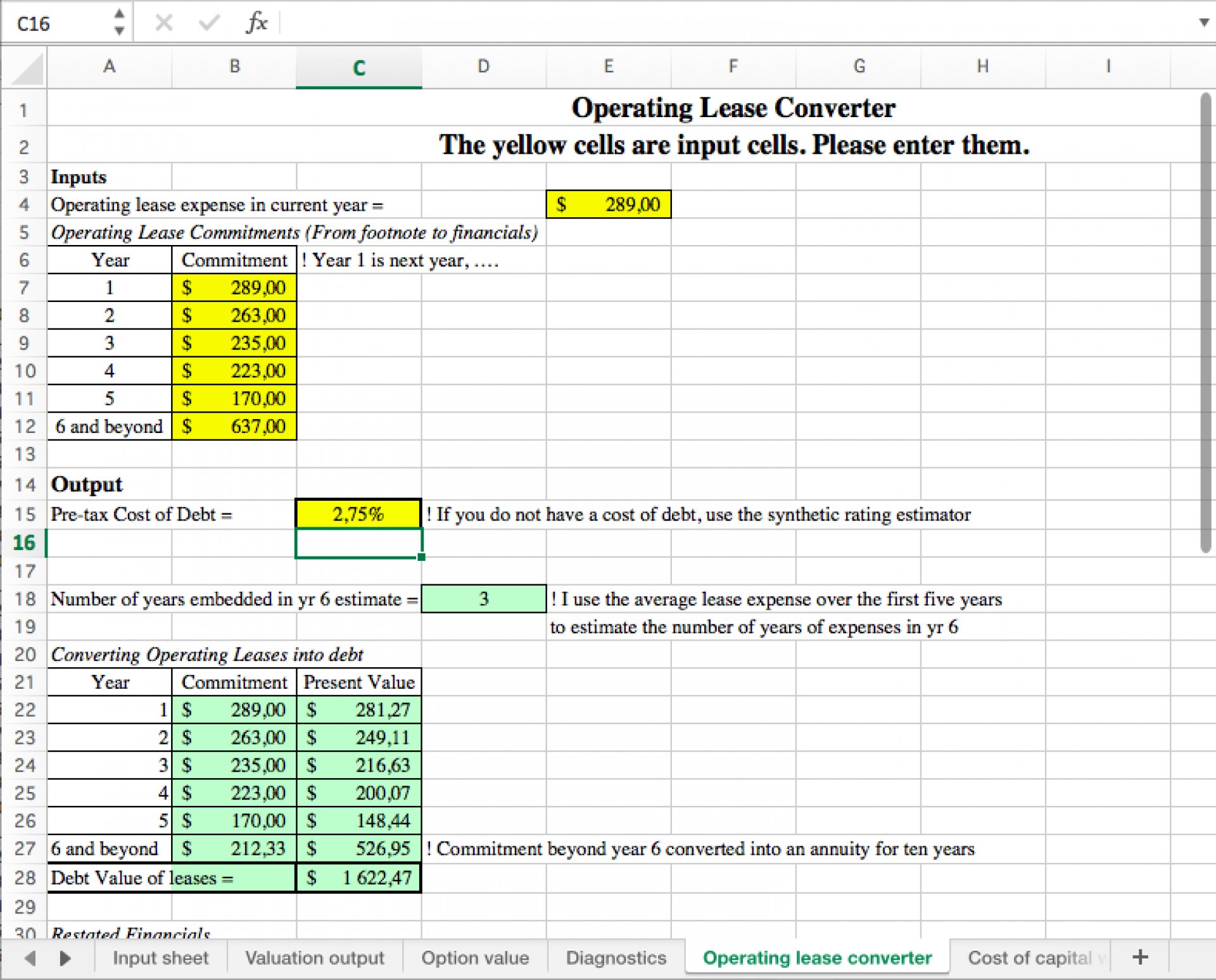Click present value cell $526,95
Screen dimensions: 1216x980
coord(359,848)
